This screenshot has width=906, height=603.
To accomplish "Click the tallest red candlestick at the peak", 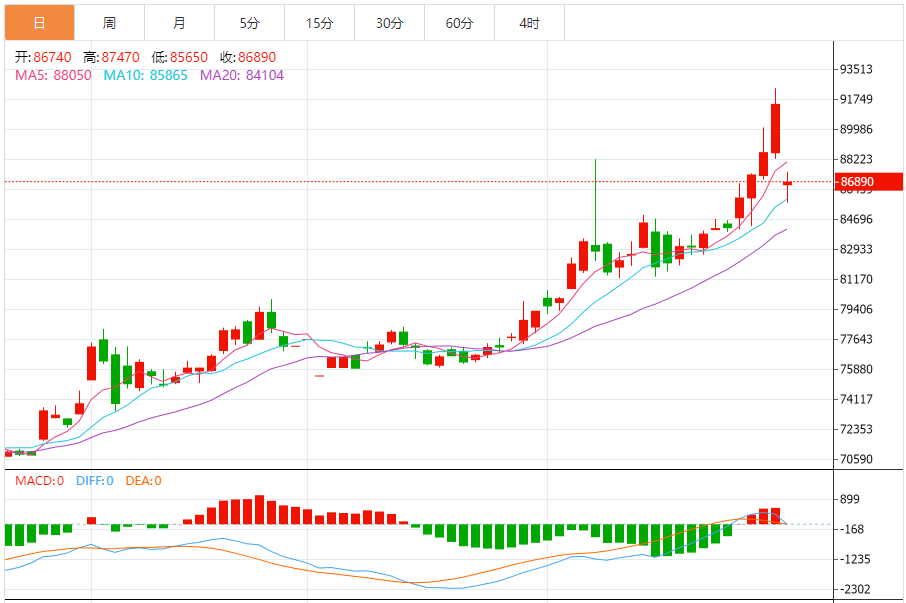I will (x=775, y=128).
